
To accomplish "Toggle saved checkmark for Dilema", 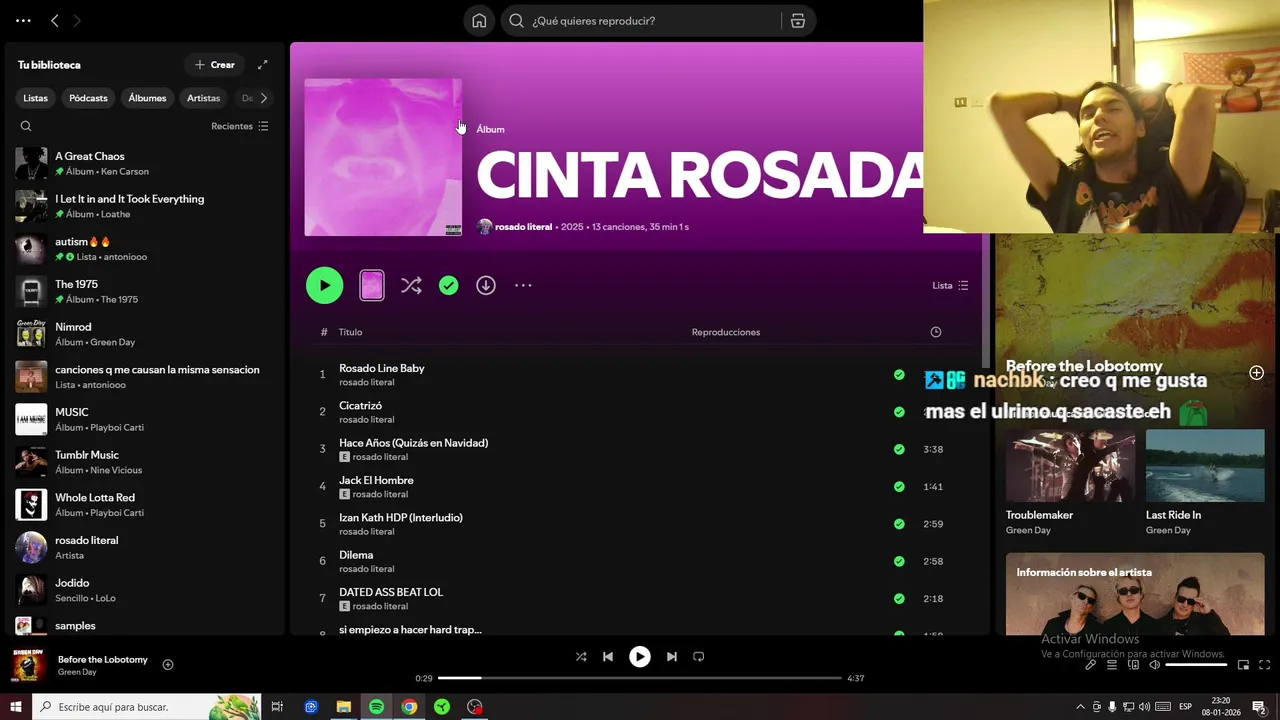I will [899, 561].
